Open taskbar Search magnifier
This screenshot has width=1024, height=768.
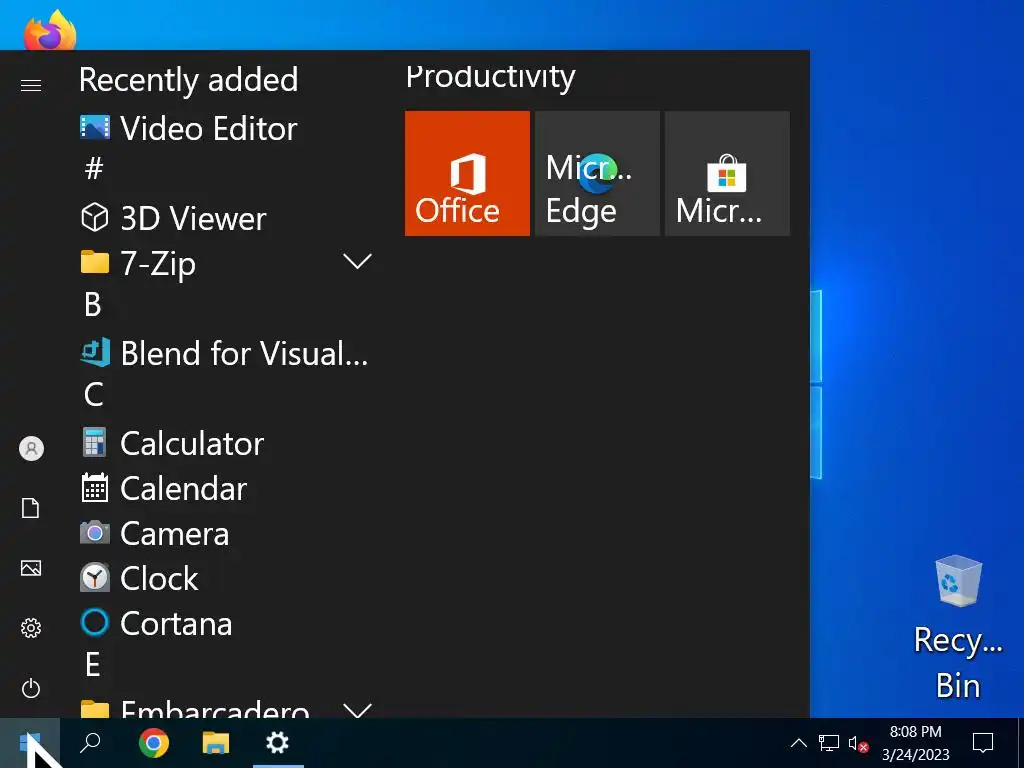pyautogui.click(x=90, y=743)
